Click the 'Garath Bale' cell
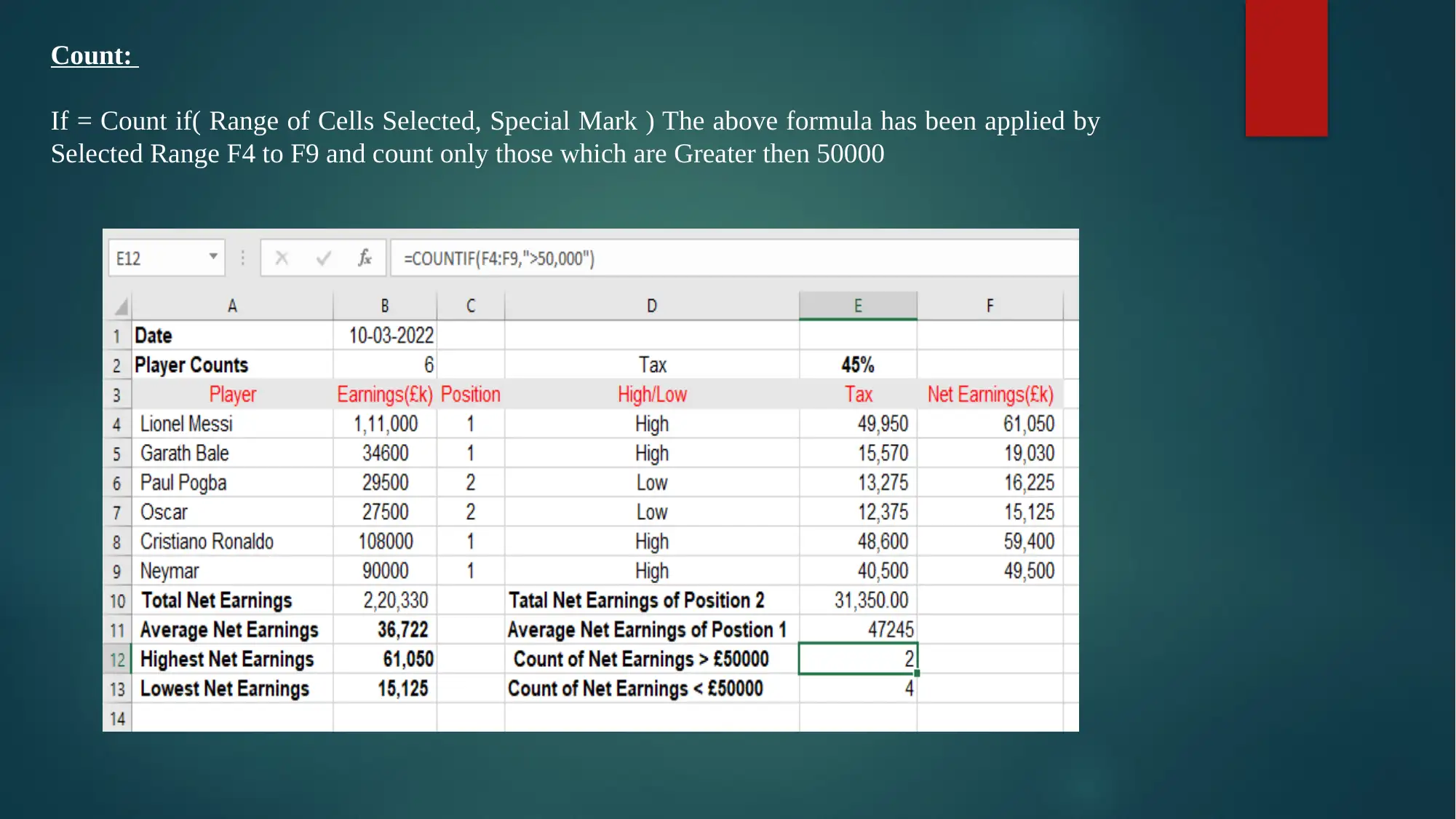 pyautogui.click(x=232, y=453)
